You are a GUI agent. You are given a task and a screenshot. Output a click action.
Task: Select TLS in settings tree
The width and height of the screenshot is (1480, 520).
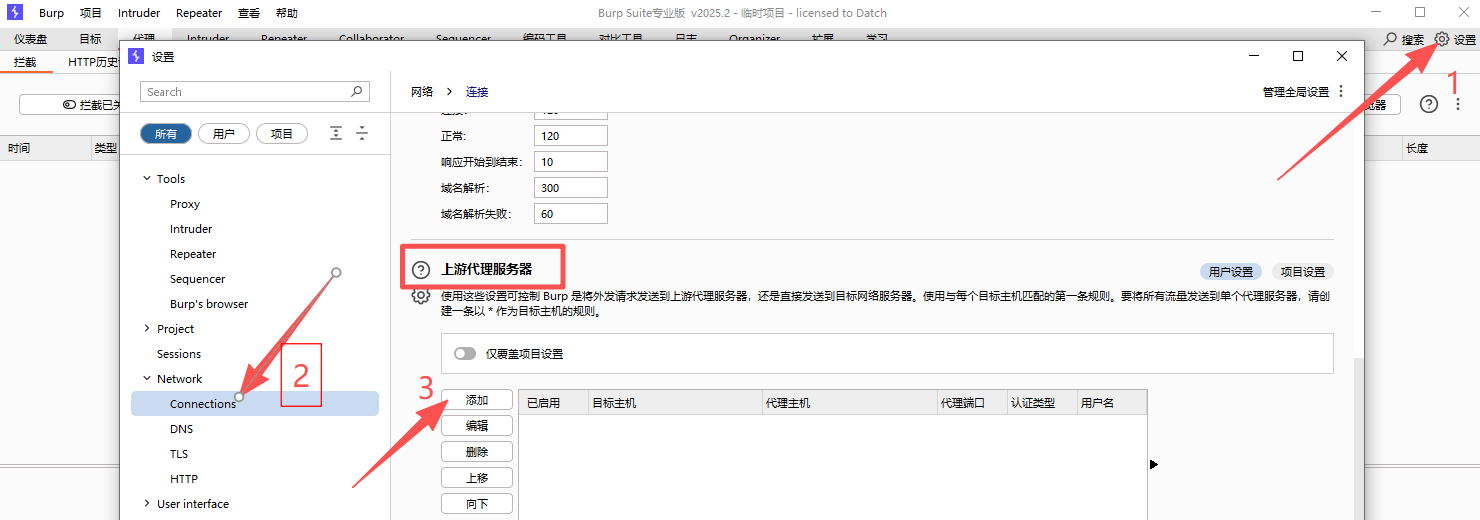[x=179, y=454]
